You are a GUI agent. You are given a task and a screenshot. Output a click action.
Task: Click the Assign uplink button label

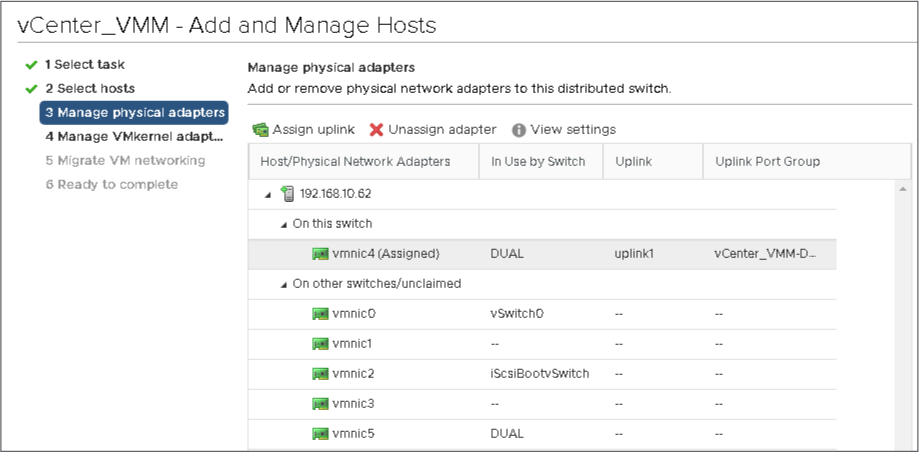click(314, 130)
